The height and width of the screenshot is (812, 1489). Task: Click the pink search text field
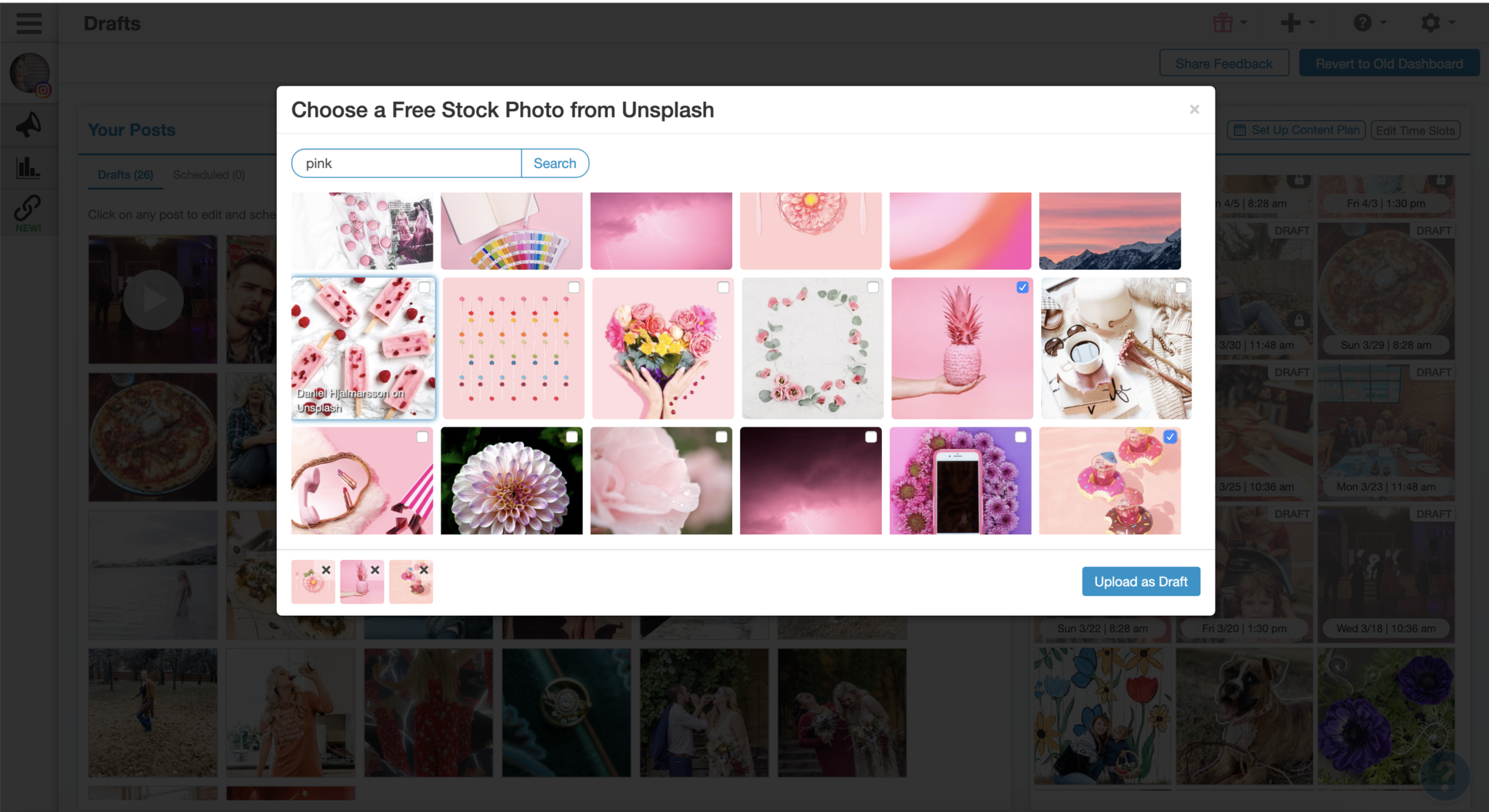[407, 164]
